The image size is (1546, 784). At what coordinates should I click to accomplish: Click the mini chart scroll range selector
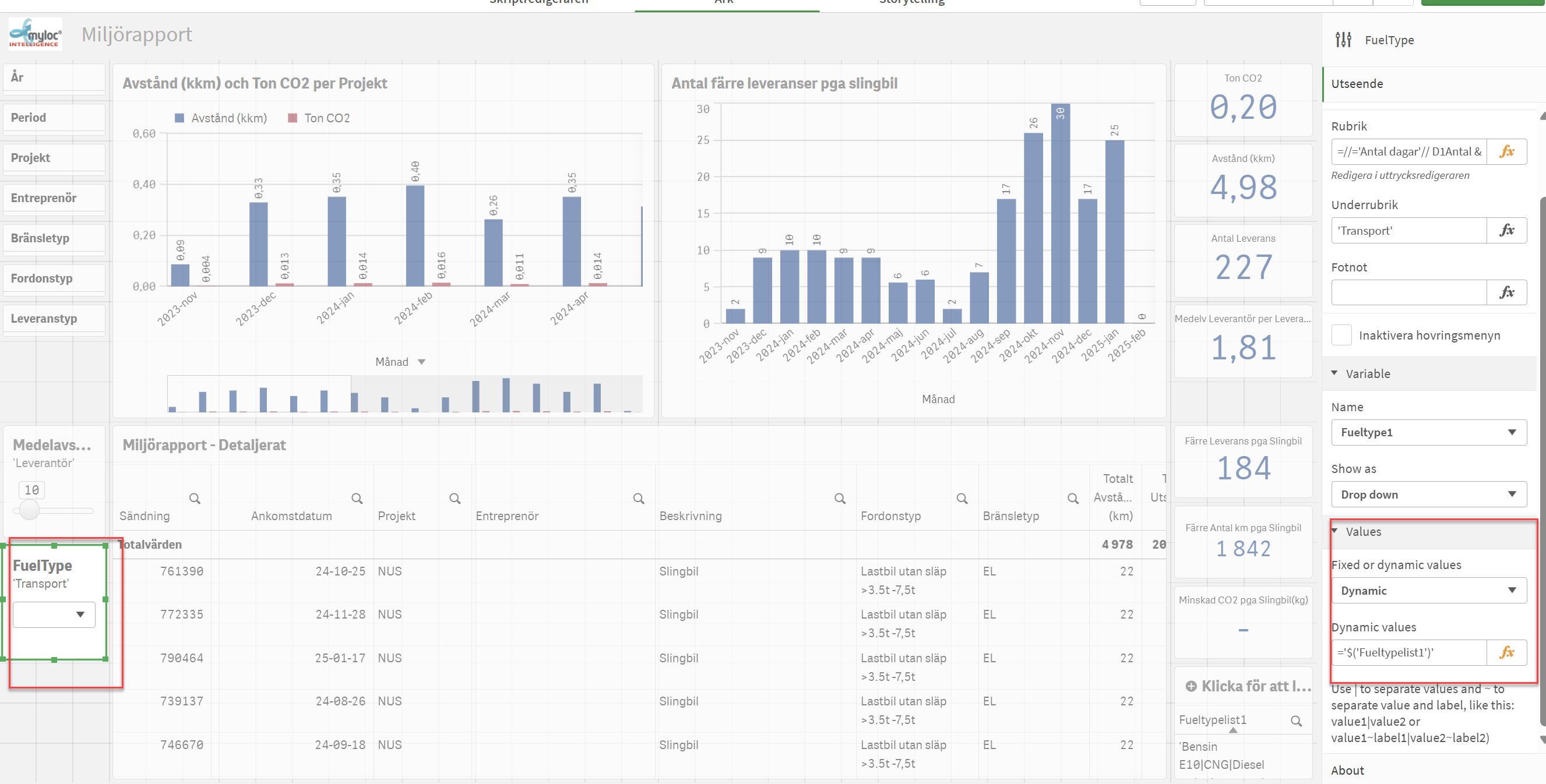coord(259,394)
